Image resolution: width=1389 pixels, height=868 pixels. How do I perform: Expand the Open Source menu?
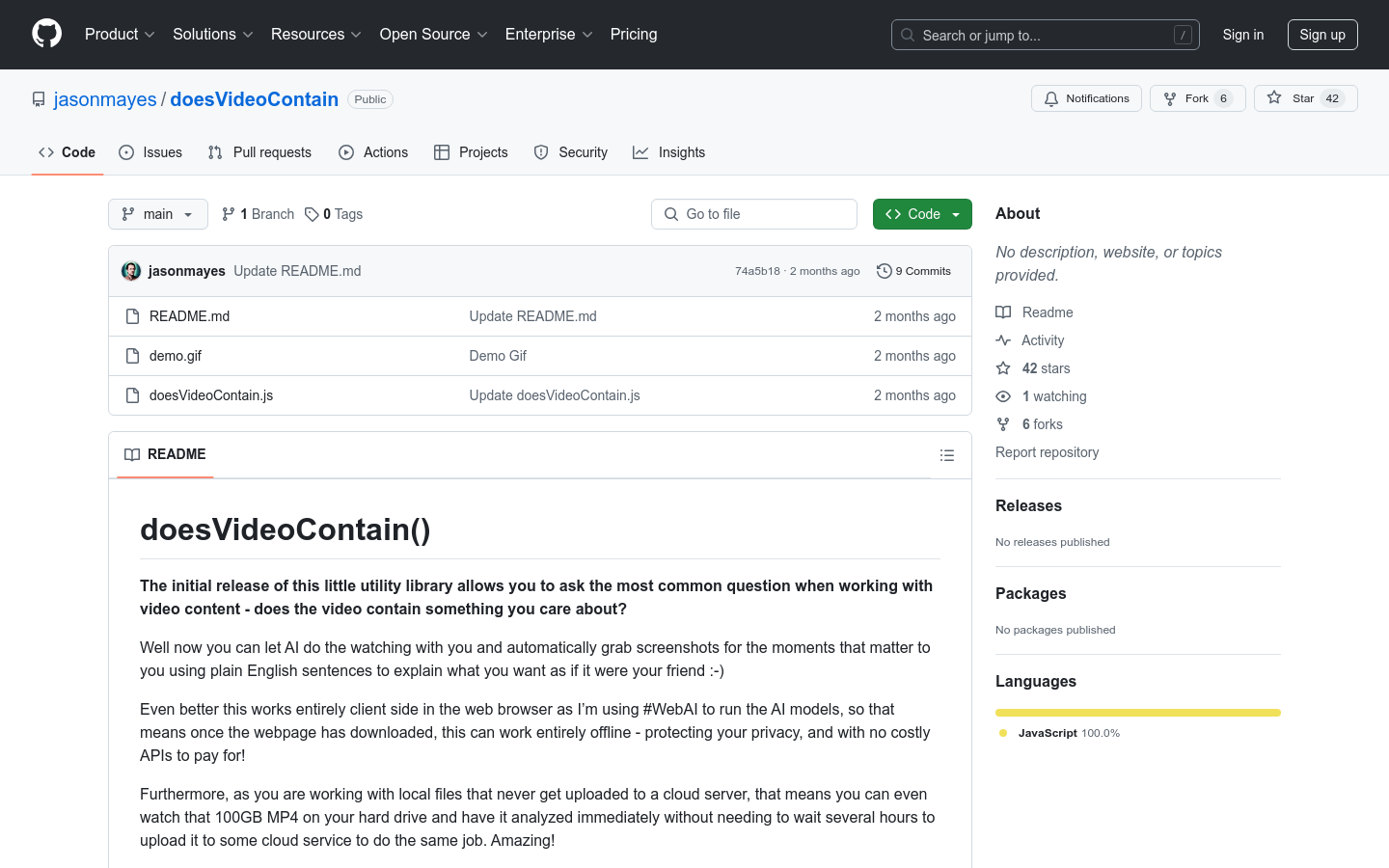[x=433, y=35]
